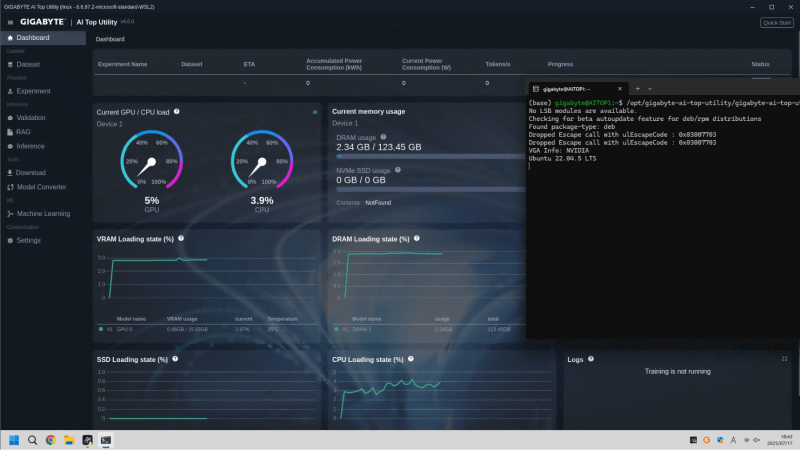Click the input method A tray icon
Screen dimensions: 800x450
coord(733,440)
